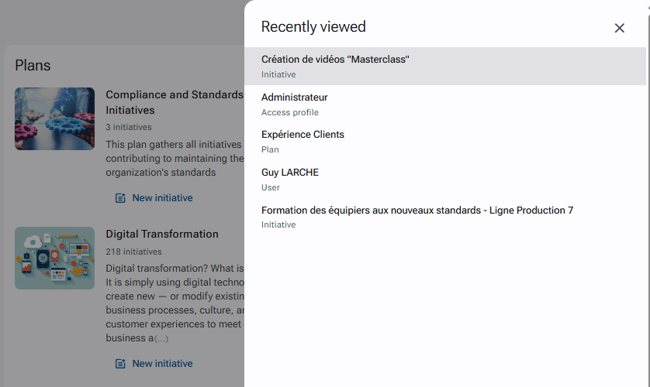
Task: Open the Expérience Clients plan
Action: pyautogui.click(x=445, y=142)
